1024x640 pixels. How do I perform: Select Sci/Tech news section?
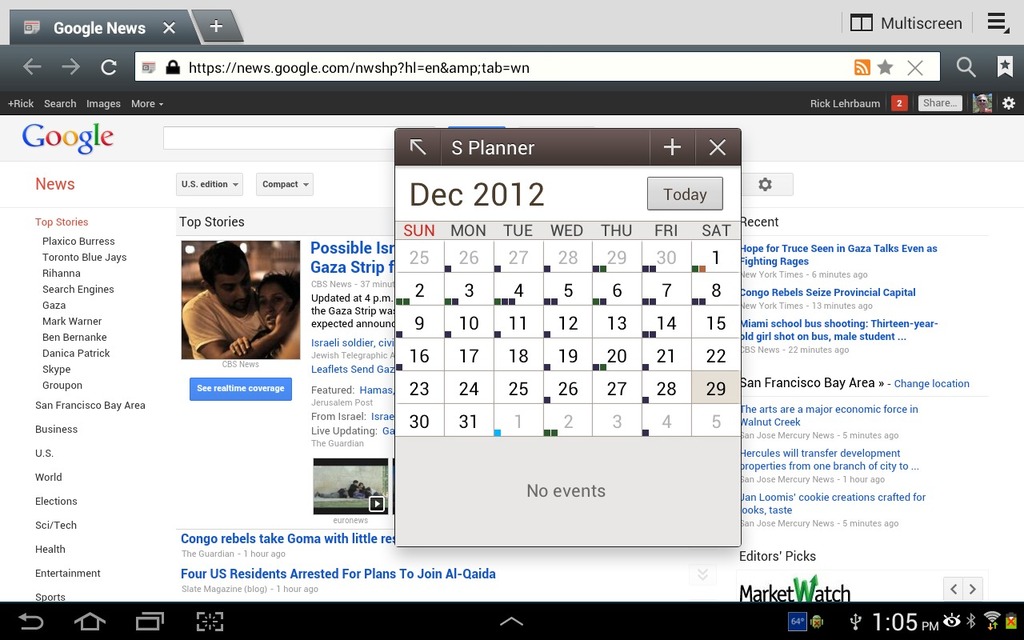click(56, 525)
